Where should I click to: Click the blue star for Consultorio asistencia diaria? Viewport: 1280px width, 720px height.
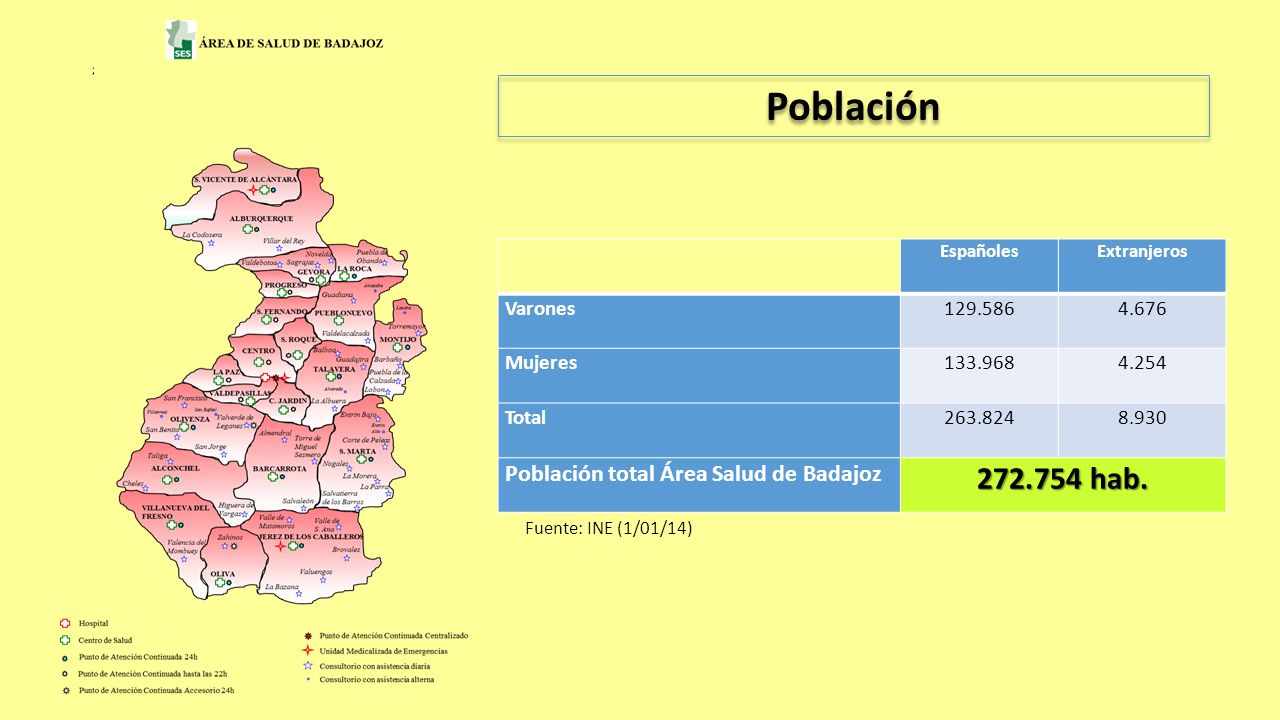(x=308, y=665)
